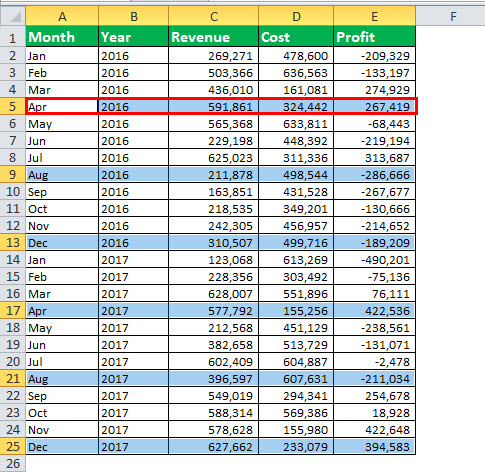485x472 pixels.
Task: Click the Profit header cell
Action: coord(375,37)
